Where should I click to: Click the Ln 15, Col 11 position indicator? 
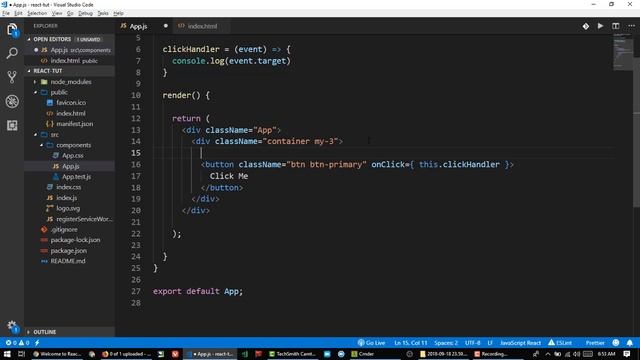[411, 343]
